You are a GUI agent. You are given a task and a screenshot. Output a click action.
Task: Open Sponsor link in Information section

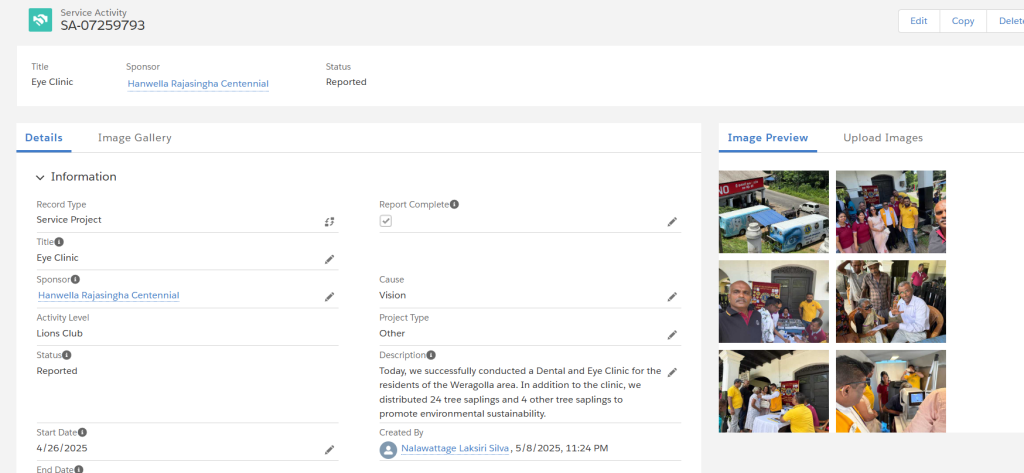coord(108,295)
